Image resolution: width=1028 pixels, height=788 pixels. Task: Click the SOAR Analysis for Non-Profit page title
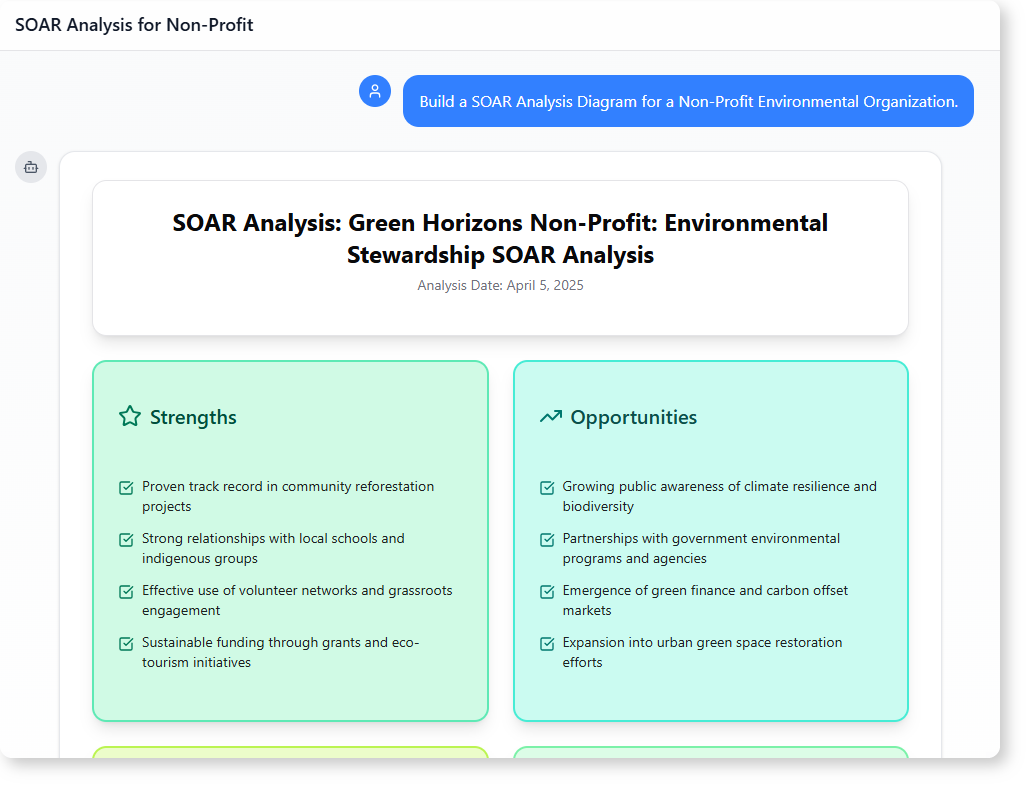click(x=134, y=25)
